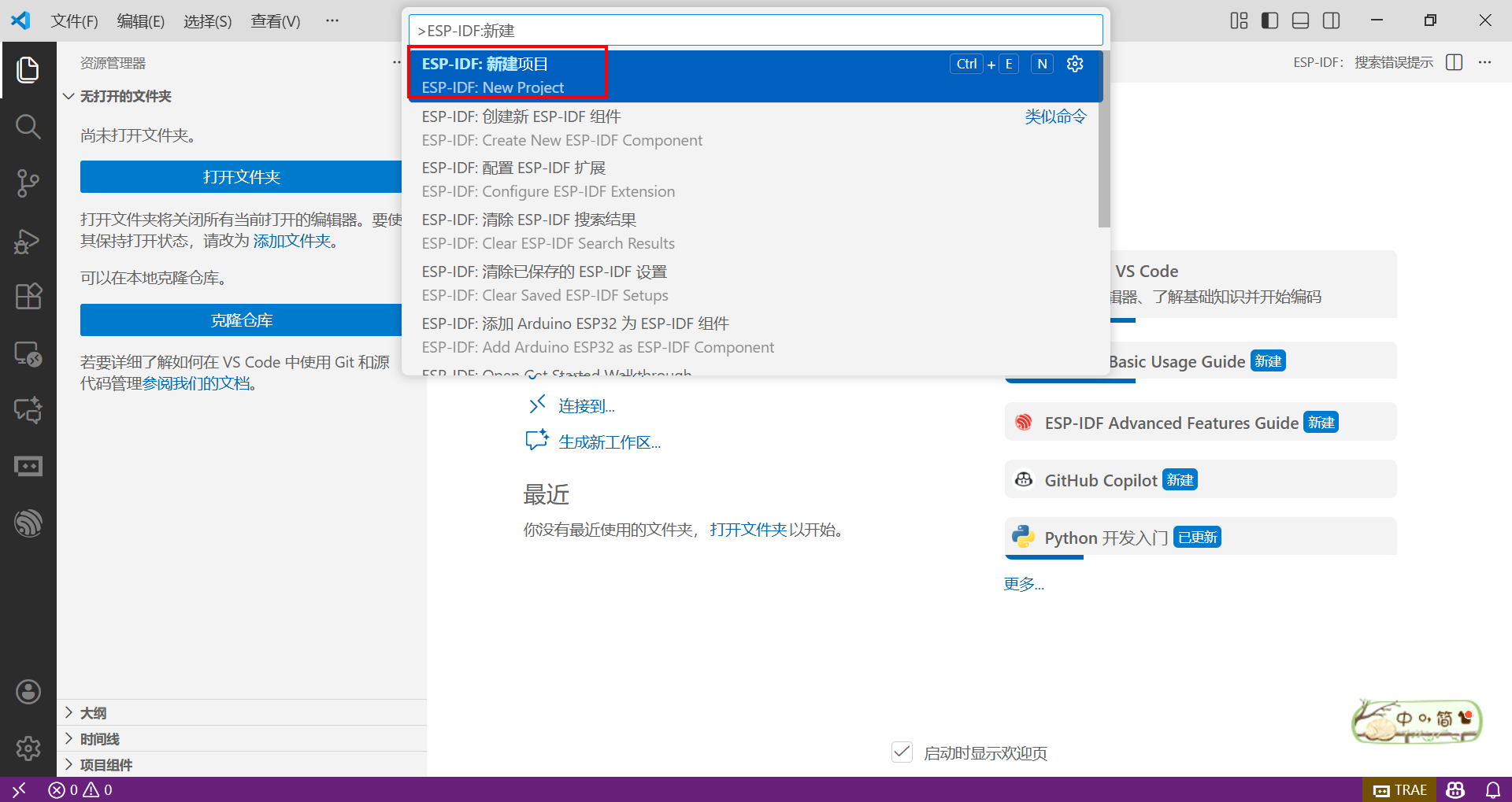Open the ESP-IDF Espressif view
1512x802 pixels.
pos(28,523)
